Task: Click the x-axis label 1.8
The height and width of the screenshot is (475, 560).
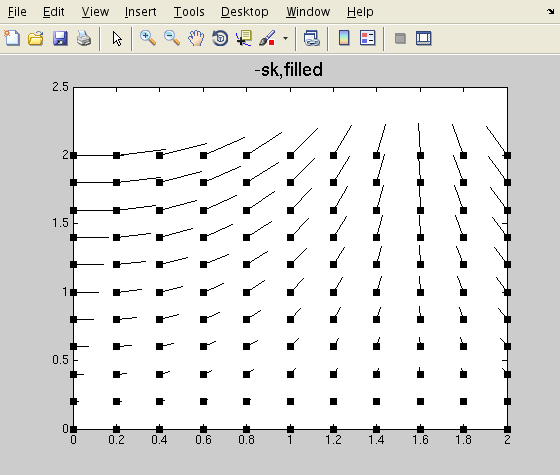Action: 463,440
